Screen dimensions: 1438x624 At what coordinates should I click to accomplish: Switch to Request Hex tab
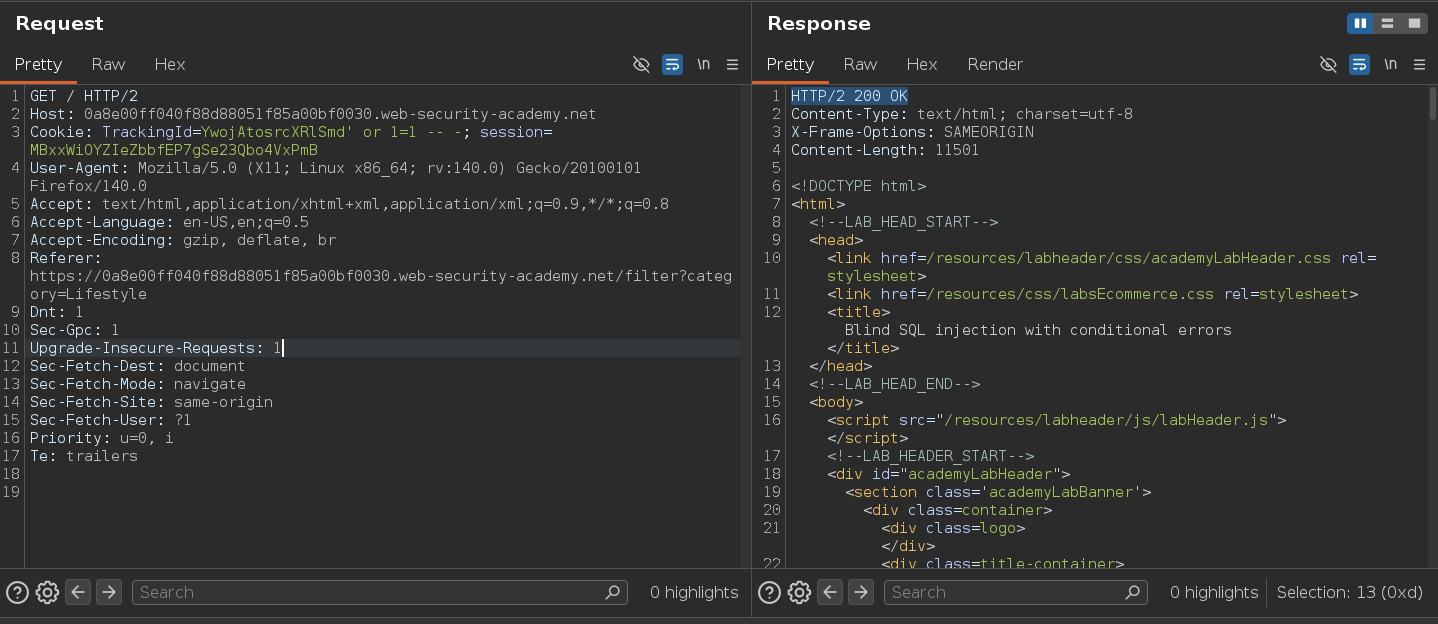coord(170,64)
